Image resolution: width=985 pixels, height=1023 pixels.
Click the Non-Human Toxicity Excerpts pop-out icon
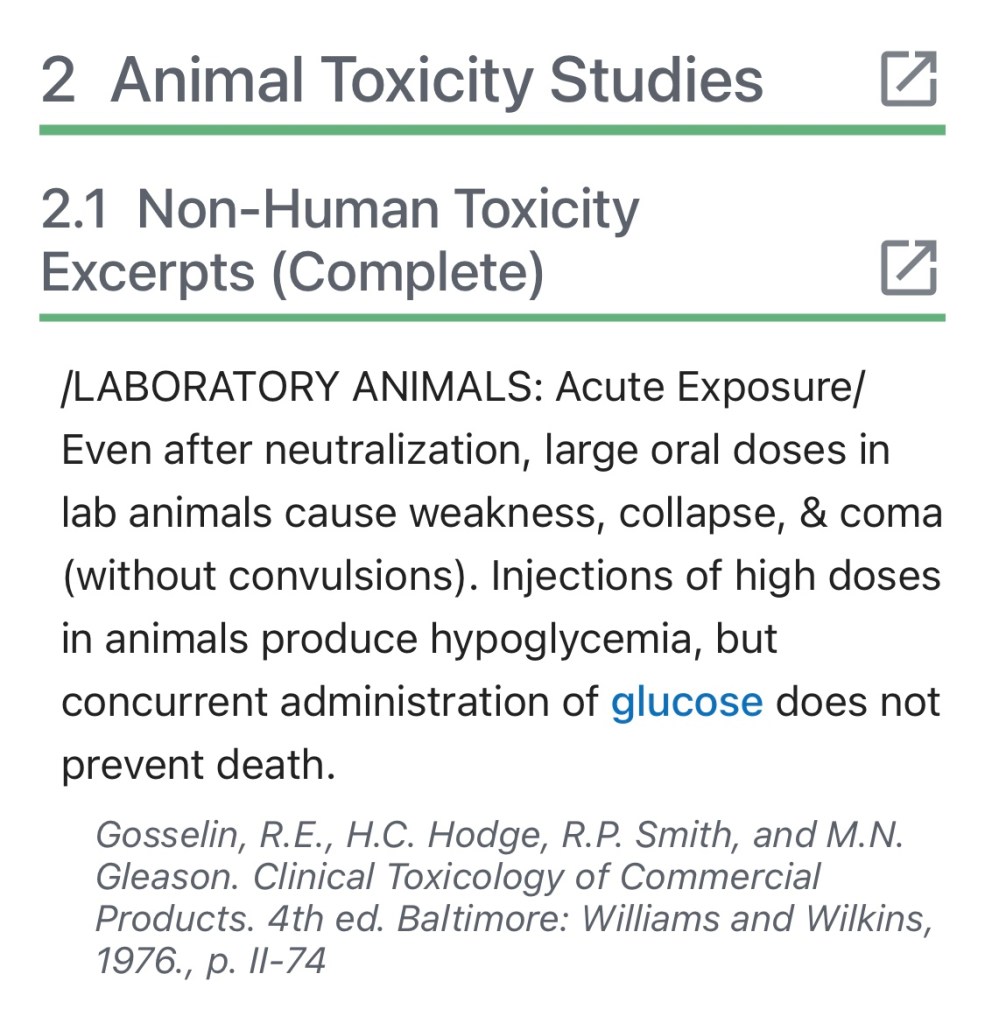click(909, 268)
